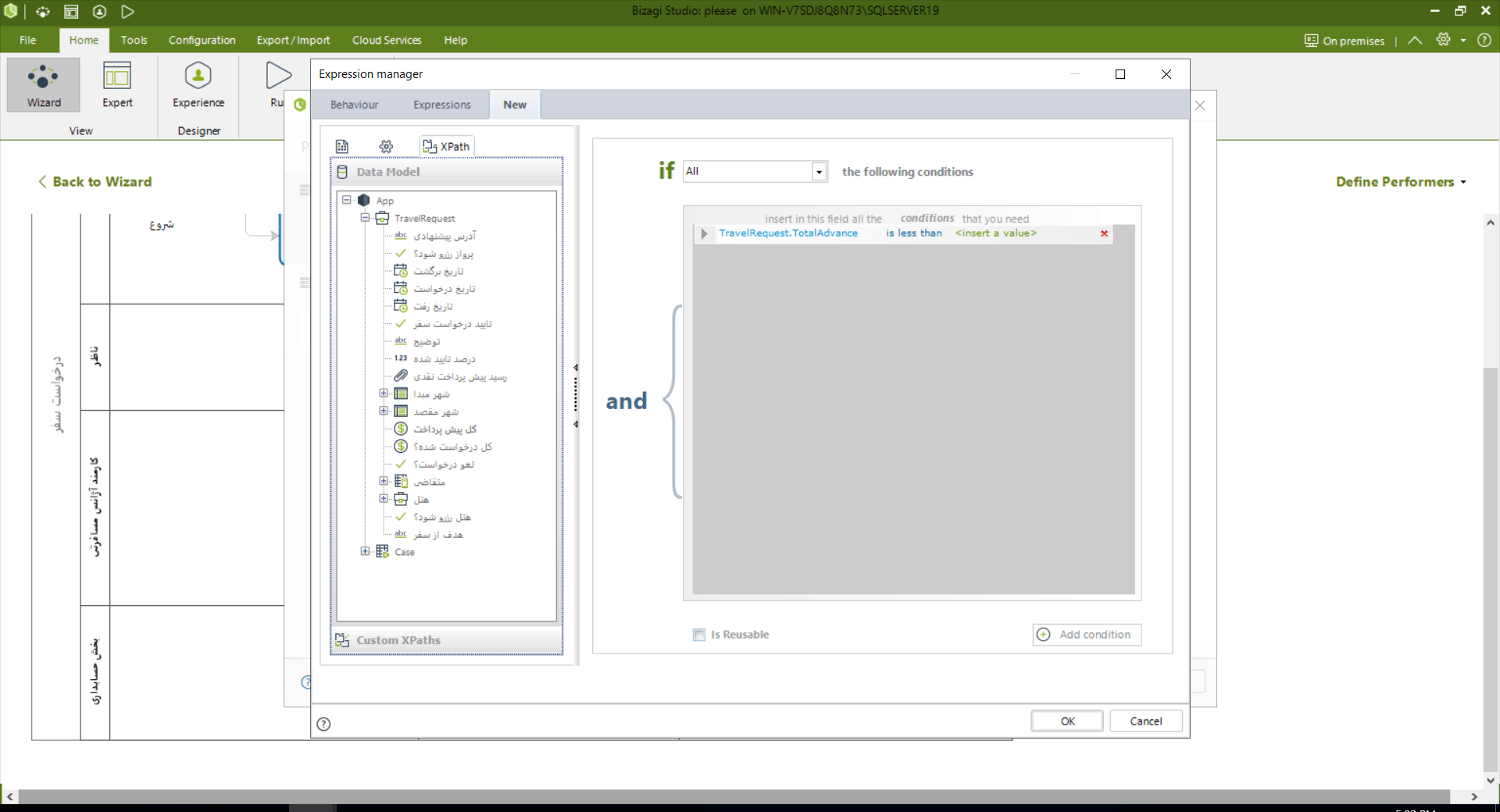Open the Export/Import ribbon tab
This screenshot has width=1500, height=812.
[x=293, y=41]
